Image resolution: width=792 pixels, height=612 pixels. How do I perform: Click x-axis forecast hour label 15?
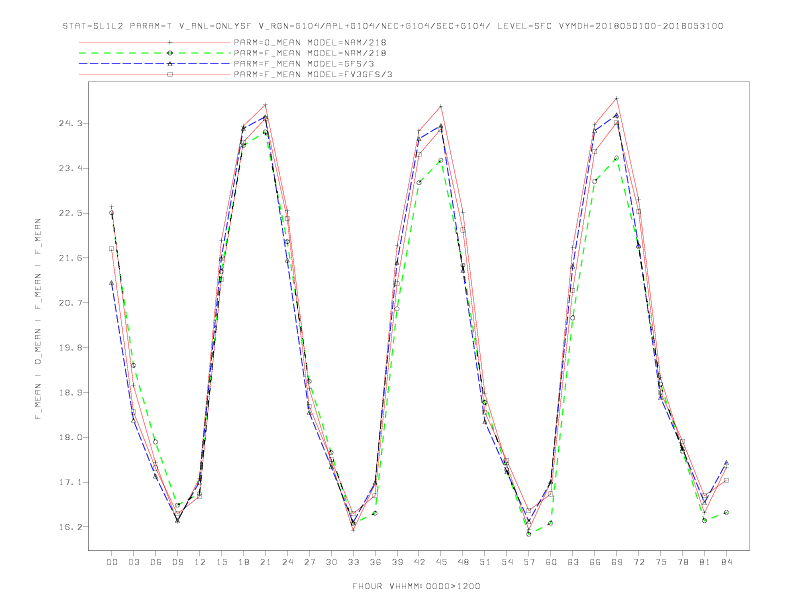coord(221,562)
